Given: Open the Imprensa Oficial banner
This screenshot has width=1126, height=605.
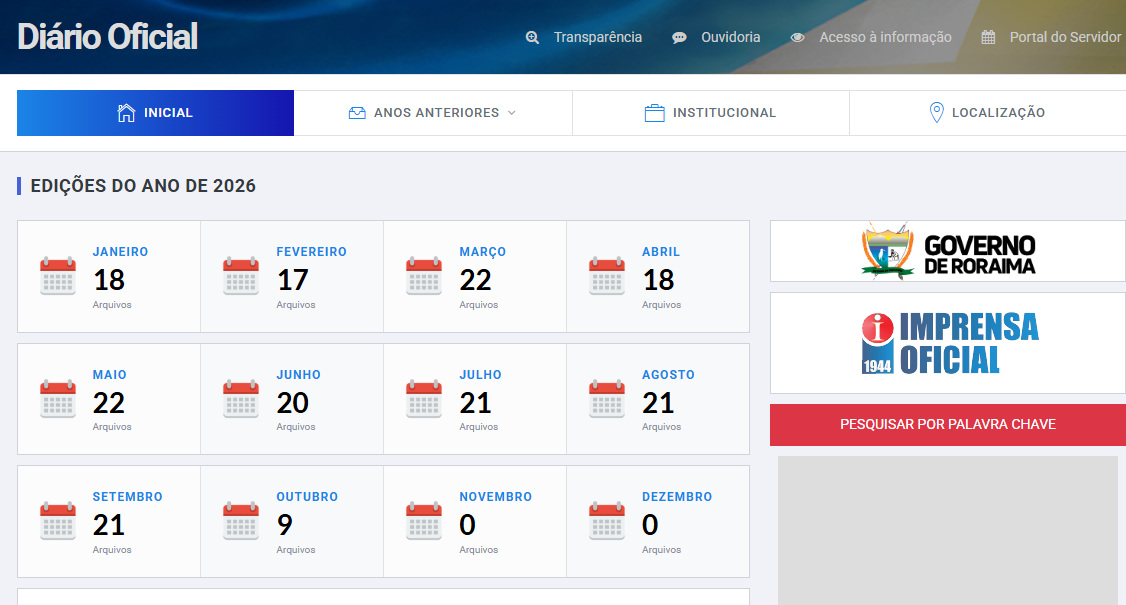Looking at the screenshot, I should (948, 343).
